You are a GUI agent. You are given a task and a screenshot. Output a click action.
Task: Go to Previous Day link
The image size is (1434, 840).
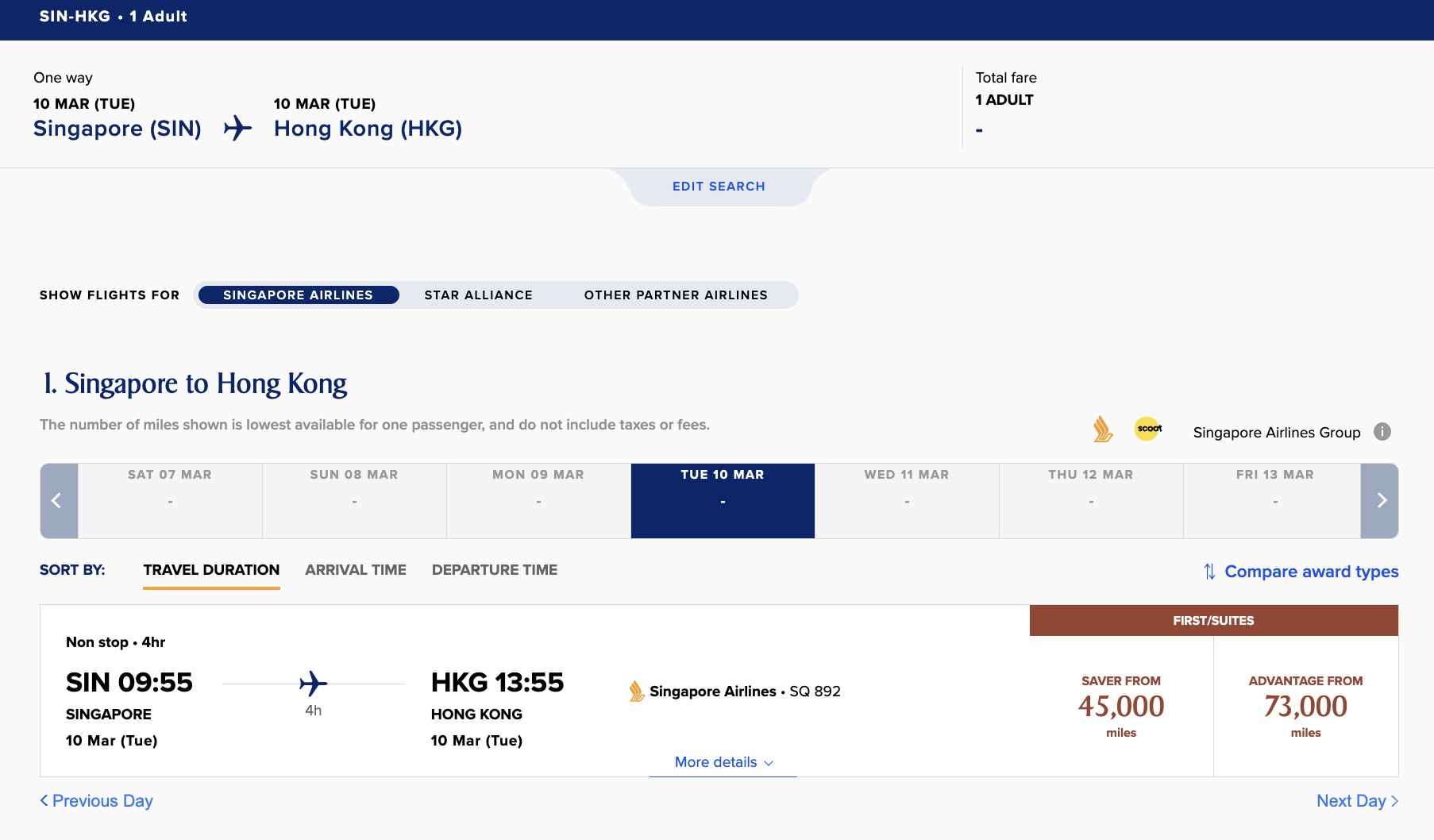coord(97,801)
